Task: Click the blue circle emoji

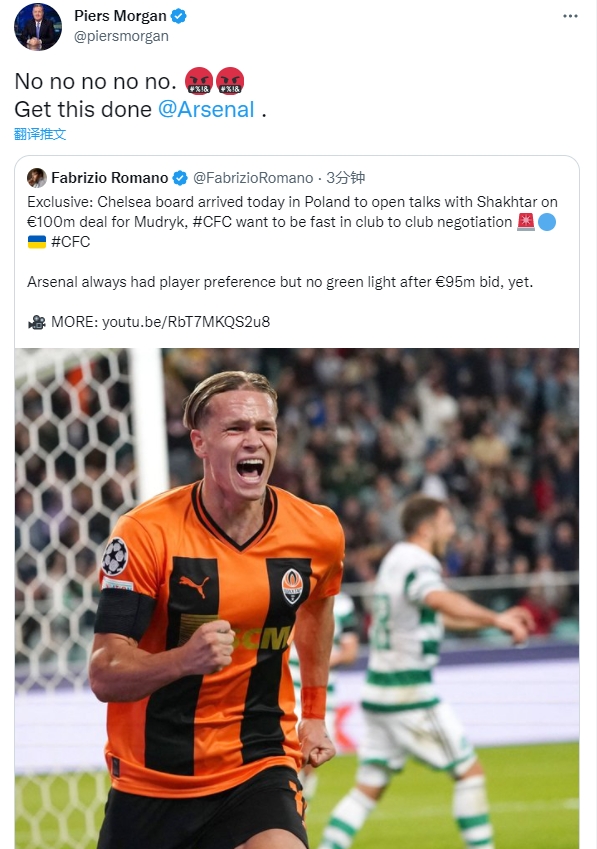Action: 547,222
